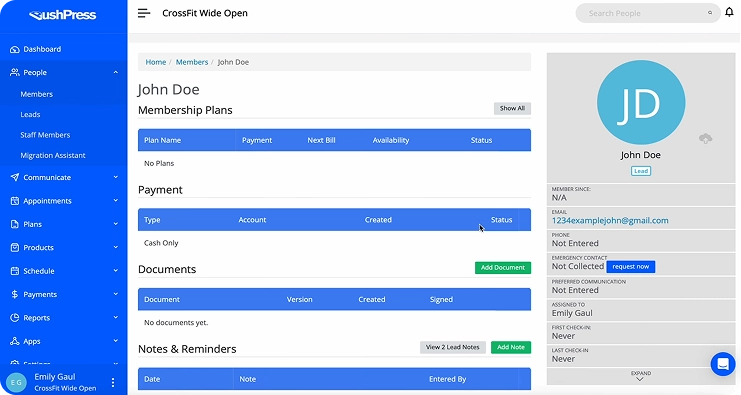Open the notifications bell

(729, 12)
